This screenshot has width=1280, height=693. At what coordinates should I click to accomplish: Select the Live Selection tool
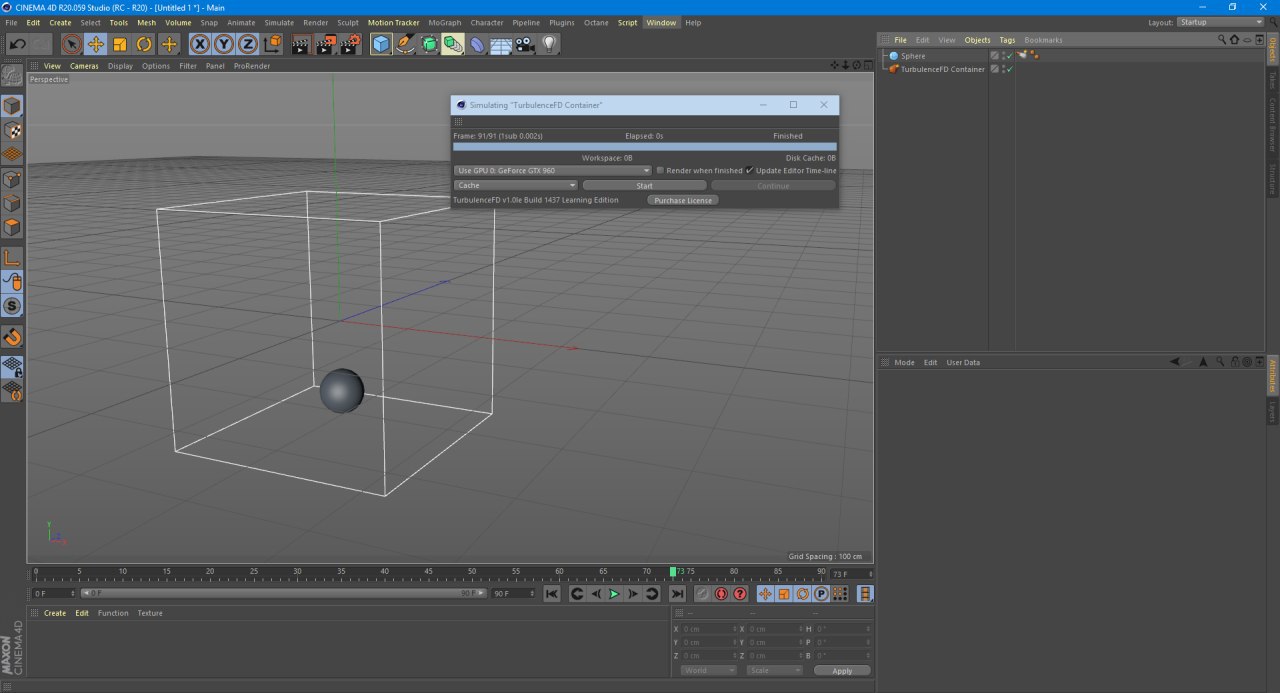[x=71, y=44]
